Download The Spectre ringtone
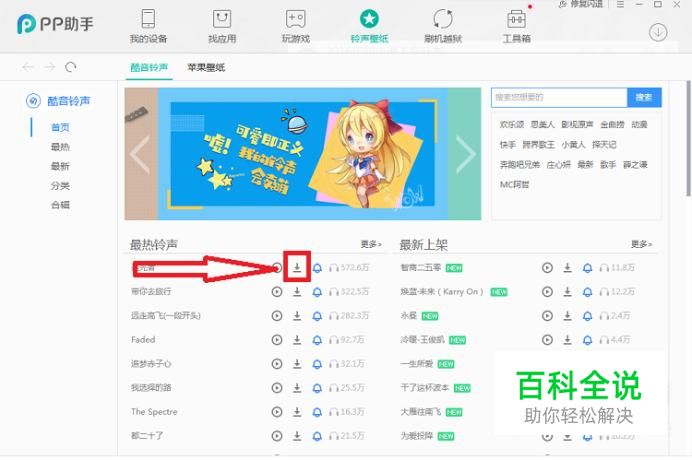 pyautogui.click(x=297, y=412)
